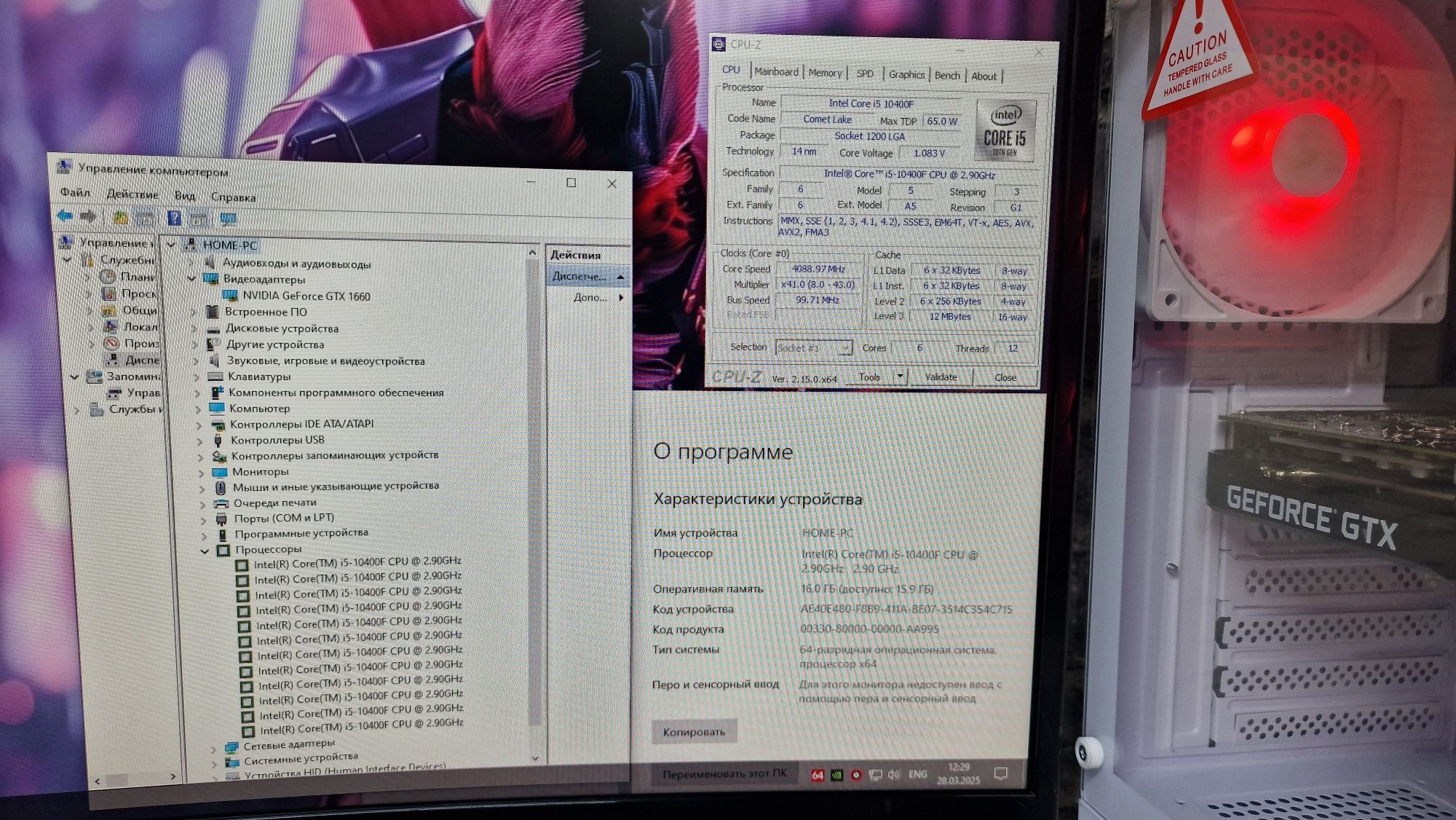Expand the Аудиовходы и аудиовыходы node
The image size is (1456, 820).
pyautogui.click(x=191, y=263)
